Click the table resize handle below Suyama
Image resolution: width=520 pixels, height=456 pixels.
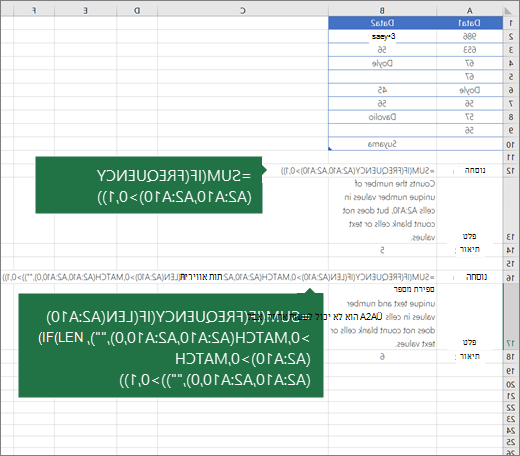tap(330, 149)
